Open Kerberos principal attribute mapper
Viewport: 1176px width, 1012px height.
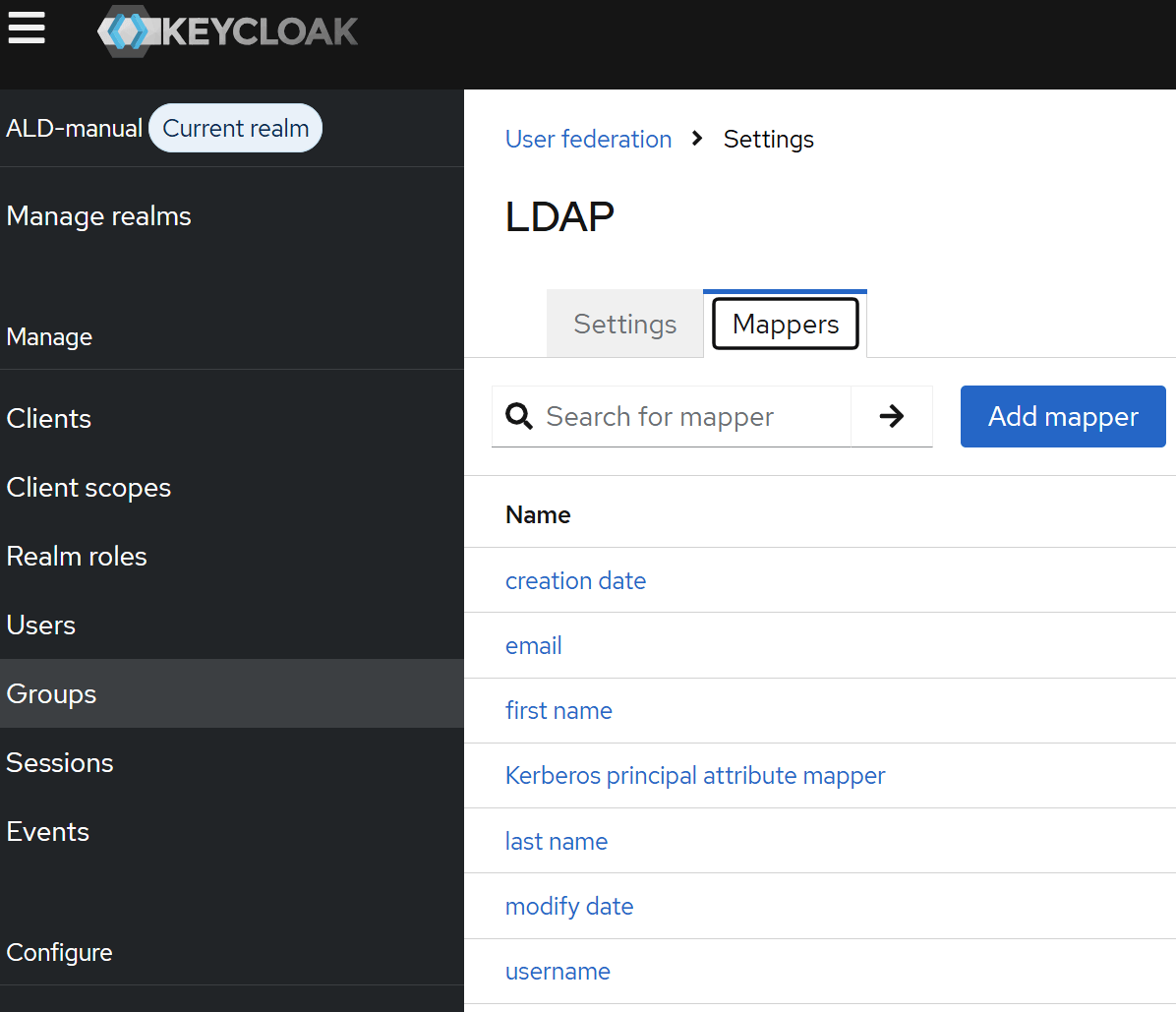[x=695, y=776]
